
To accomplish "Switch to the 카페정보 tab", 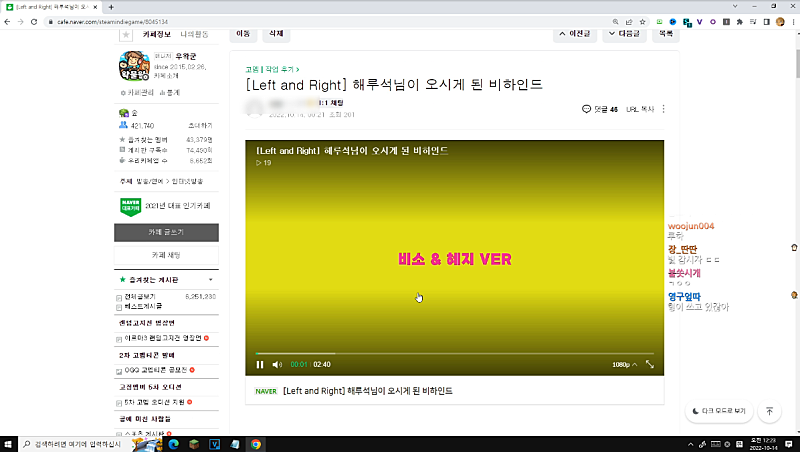I will pos(157,35).
